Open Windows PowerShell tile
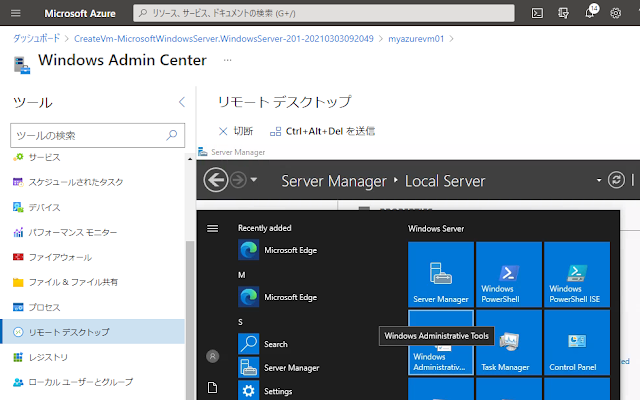The width and height of the screenshot is (640, 400). click(509, 274)
